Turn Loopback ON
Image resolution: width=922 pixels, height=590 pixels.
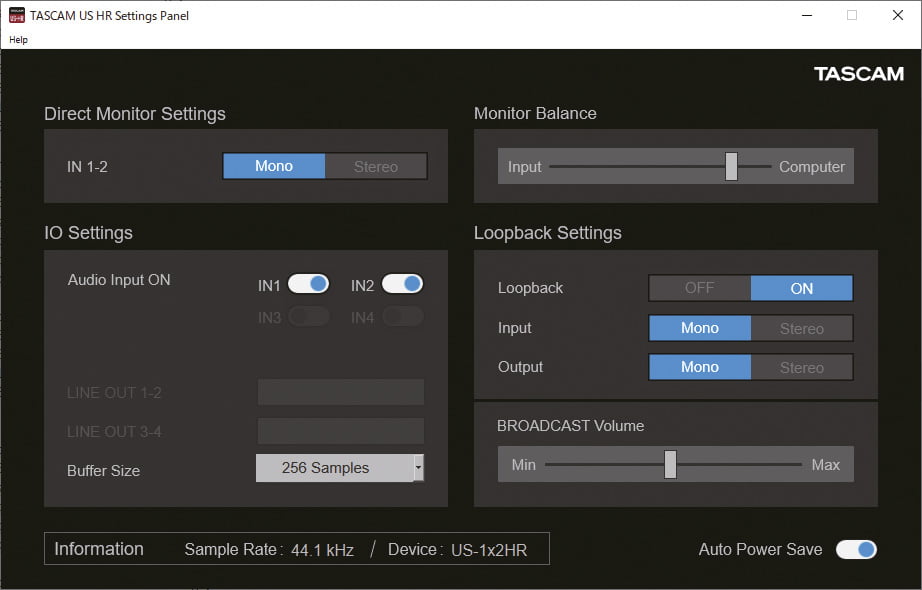[802, 288]
